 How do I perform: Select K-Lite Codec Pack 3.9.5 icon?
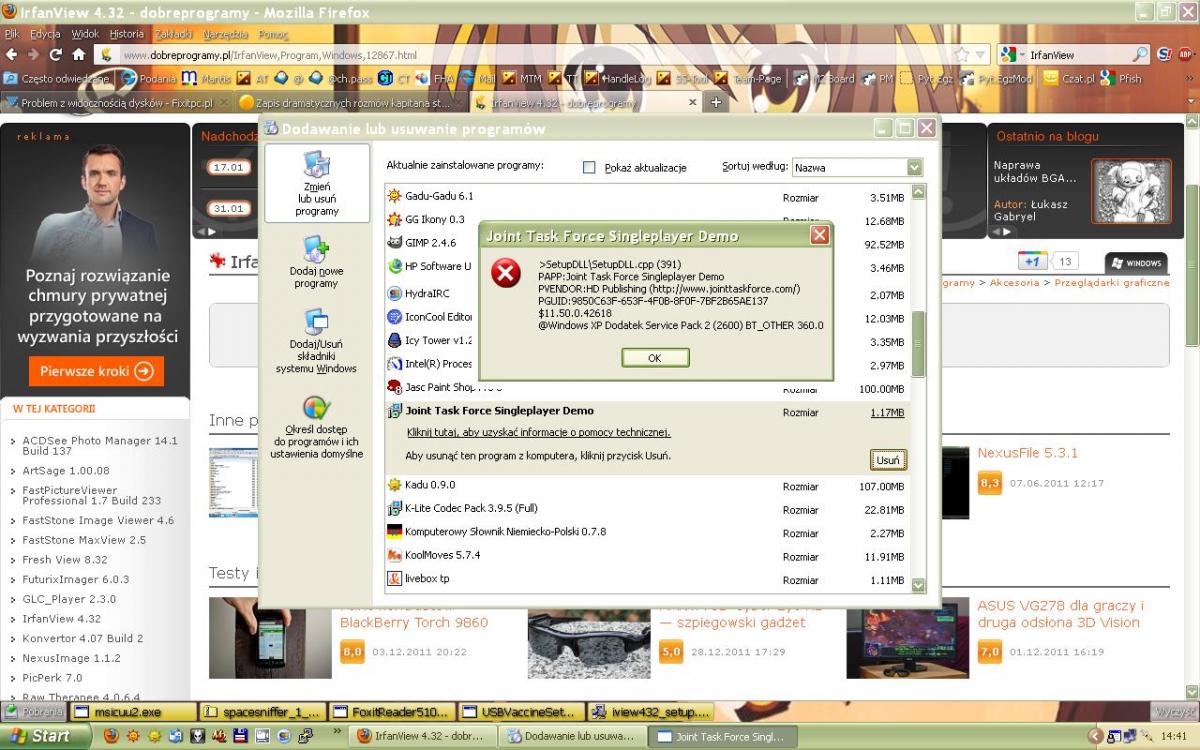(395, 508)
